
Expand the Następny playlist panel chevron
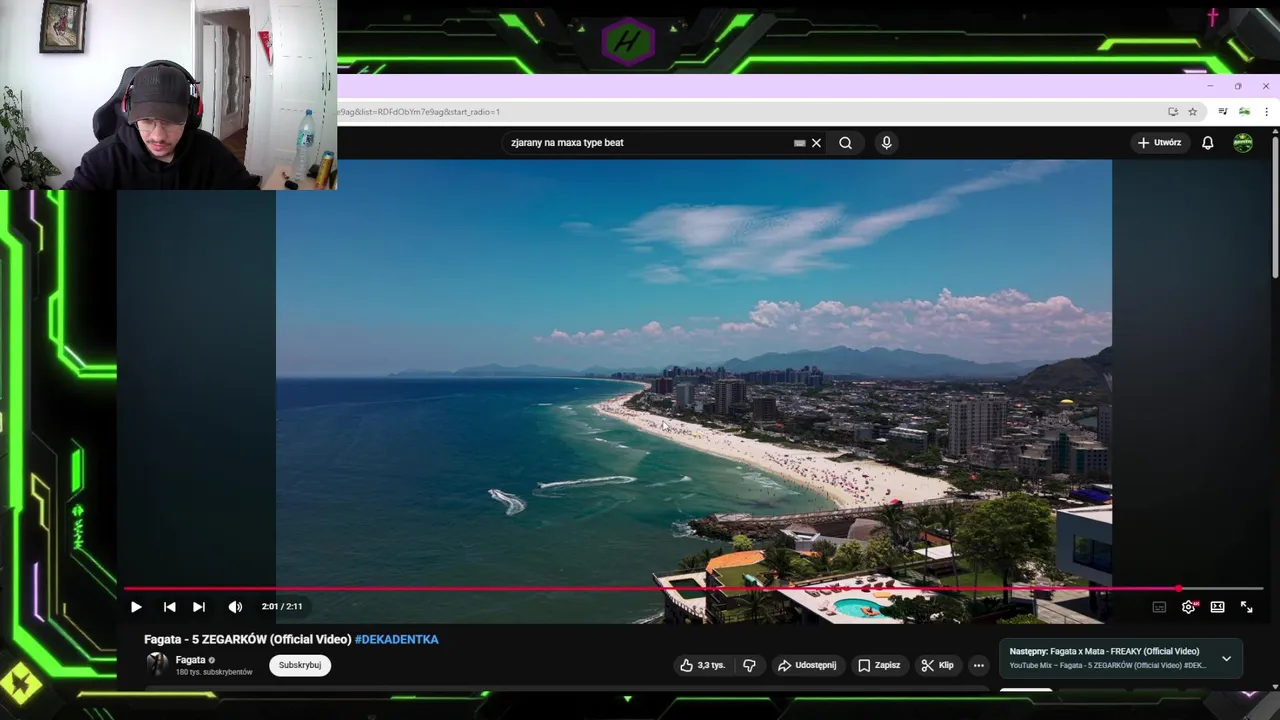point(1226,659)
